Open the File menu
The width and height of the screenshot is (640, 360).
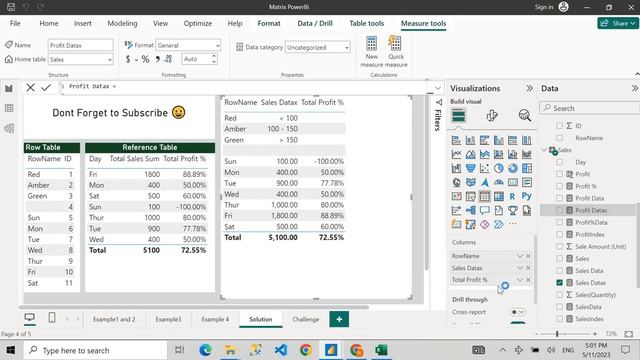coord(15,23)
